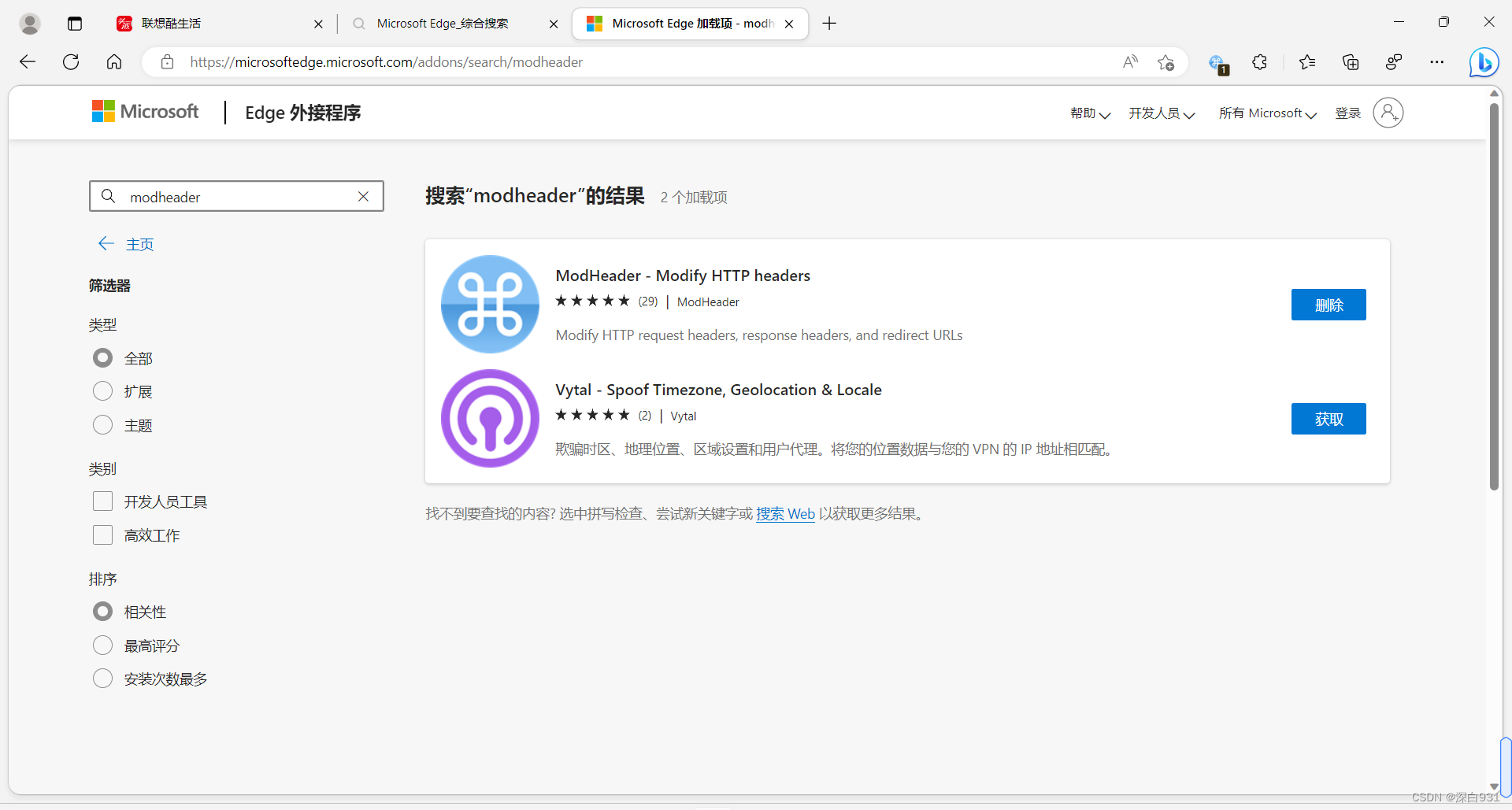This screenshot has height=810, width=1512.
Task: Click the ModHeader extension logo
Action: 490,304
